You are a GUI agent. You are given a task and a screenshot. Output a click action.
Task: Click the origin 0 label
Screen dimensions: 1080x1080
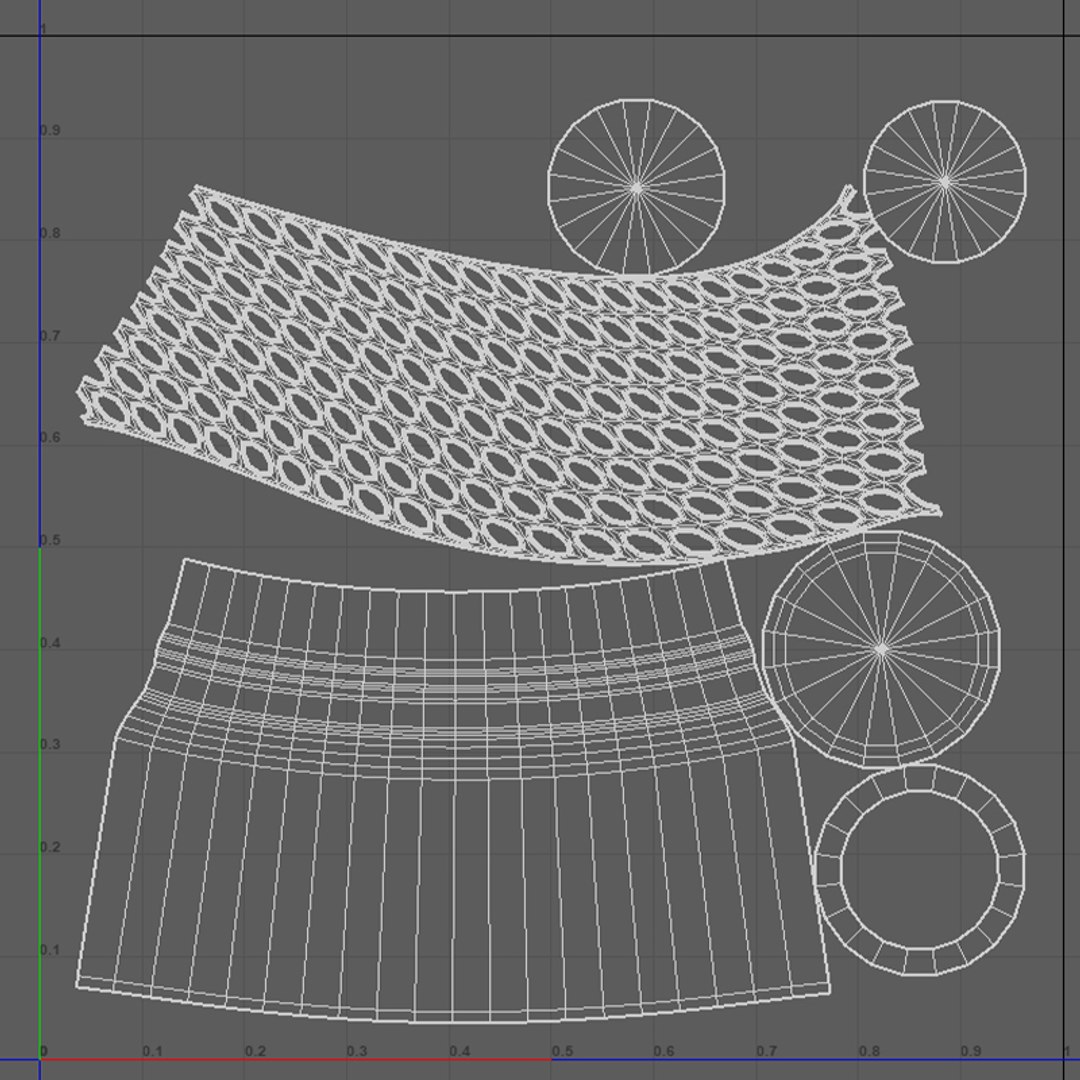tap(44, 1051)
